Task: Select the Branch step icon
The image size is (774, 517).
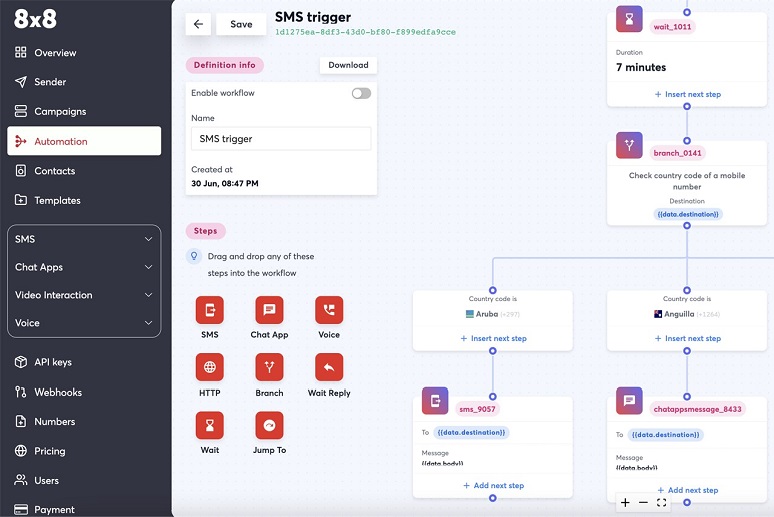Action: tap(269, 368)
